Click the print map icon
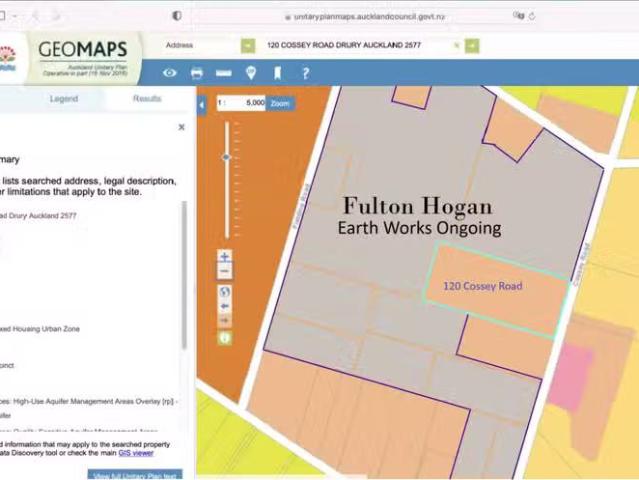Viewport: 639px width, 480px height. (197, 73)
